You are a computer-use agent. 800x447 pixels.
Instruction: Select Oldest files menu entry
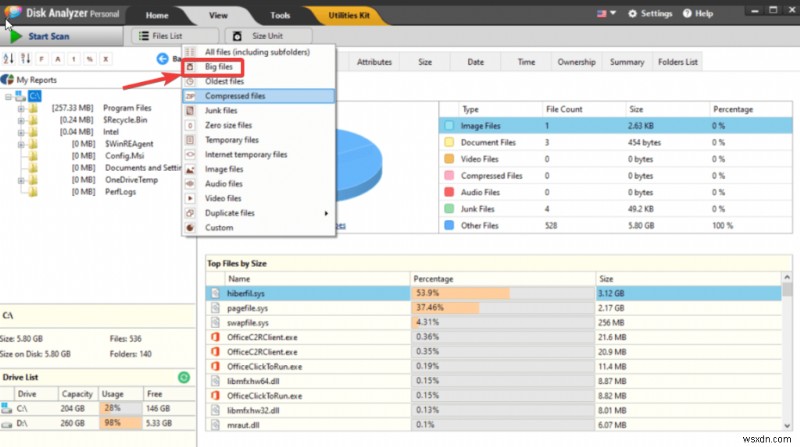click(x=259, y=82)
